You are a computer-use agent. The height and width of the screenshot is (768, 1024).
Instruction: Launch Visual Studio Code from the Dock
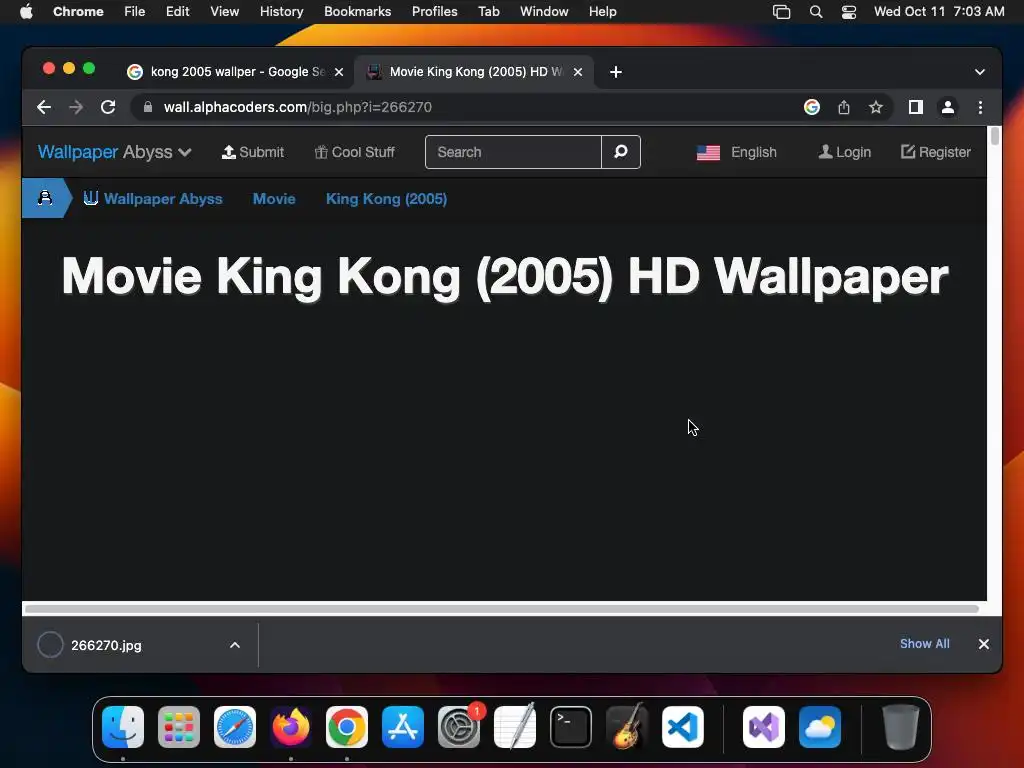(x=683, y=727)
